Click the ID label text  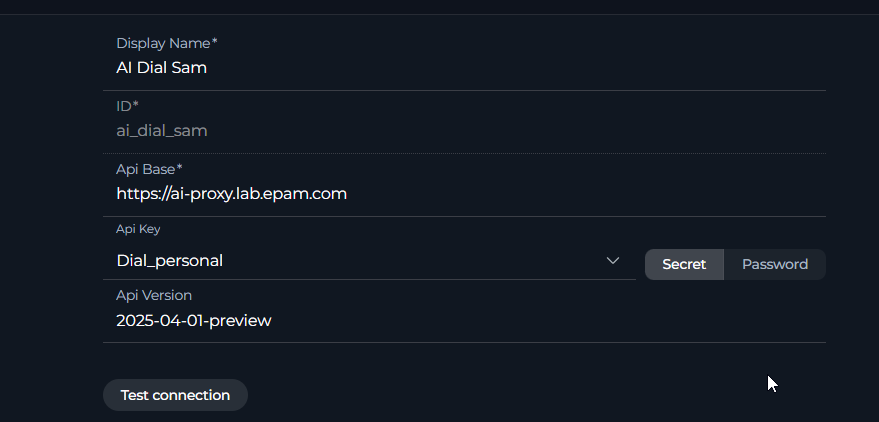tap(123, 105)
